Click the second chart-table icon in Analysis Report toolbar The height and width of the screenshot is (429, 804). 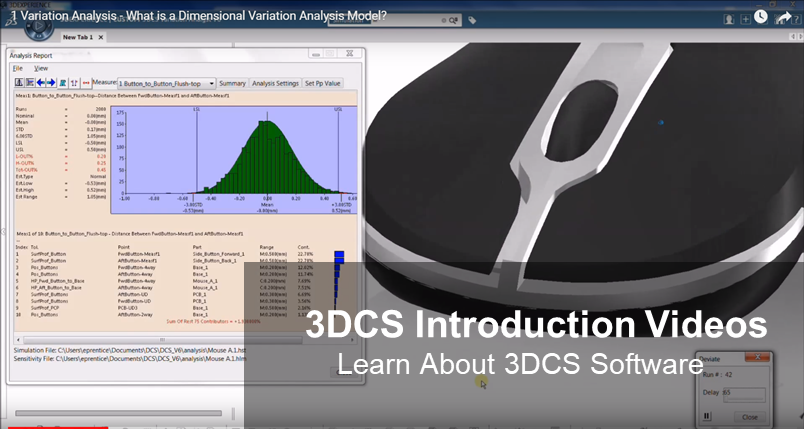pyautogui.click(x=30, y=83)
